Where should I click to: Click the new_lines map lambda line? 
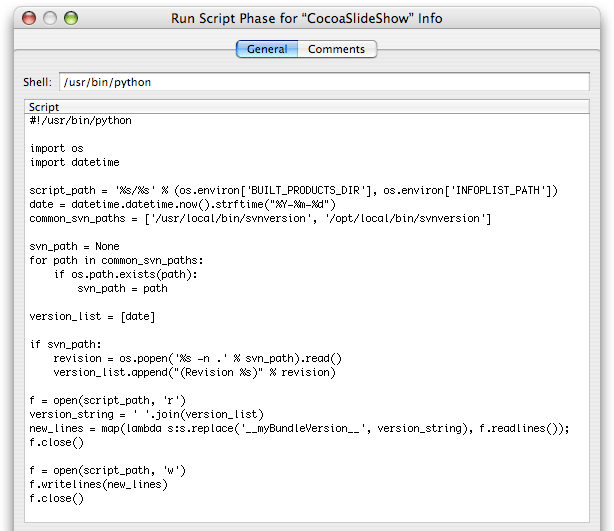coord(299,428)
